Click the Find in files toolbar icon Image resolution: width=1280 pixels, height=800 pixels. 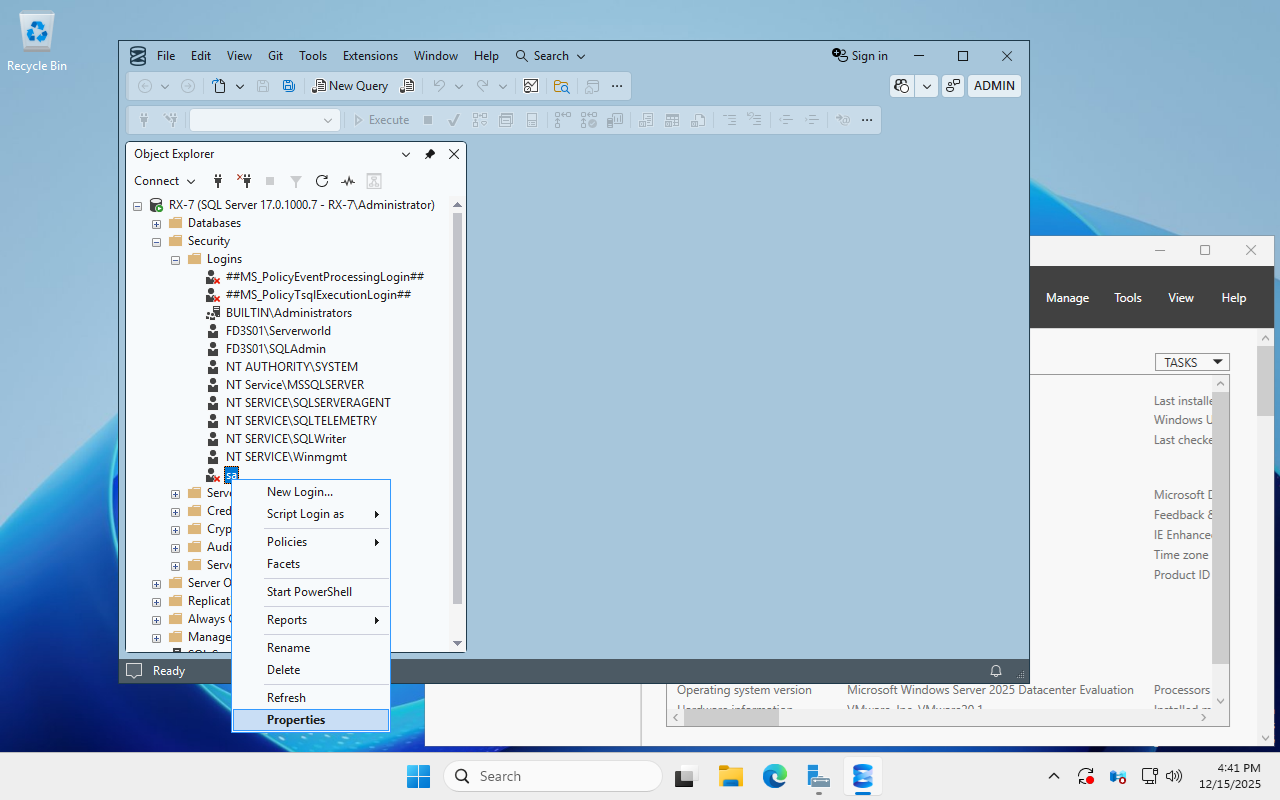(561, 86)
